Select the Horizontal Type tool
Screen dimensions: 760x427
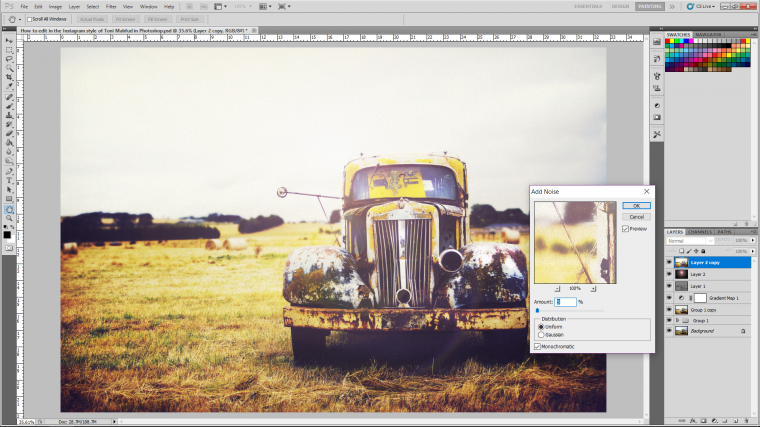click(9, 181)
